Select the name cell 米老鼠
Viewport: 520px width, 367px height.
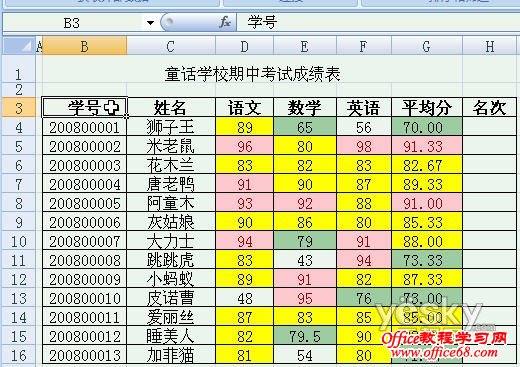click(x=171, y=146)
